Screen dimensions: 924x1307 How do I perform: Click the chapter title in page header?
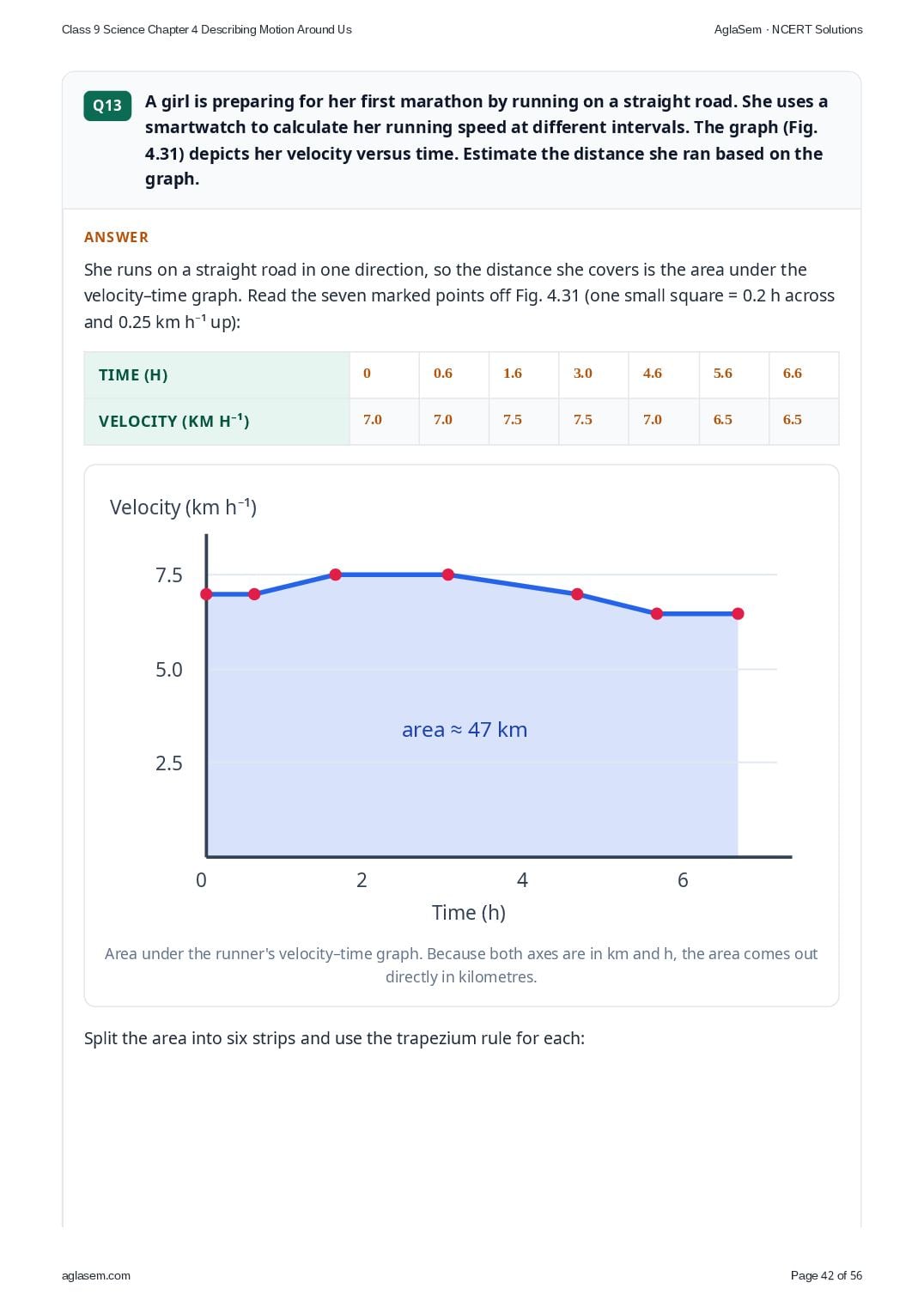pos(207,29)
